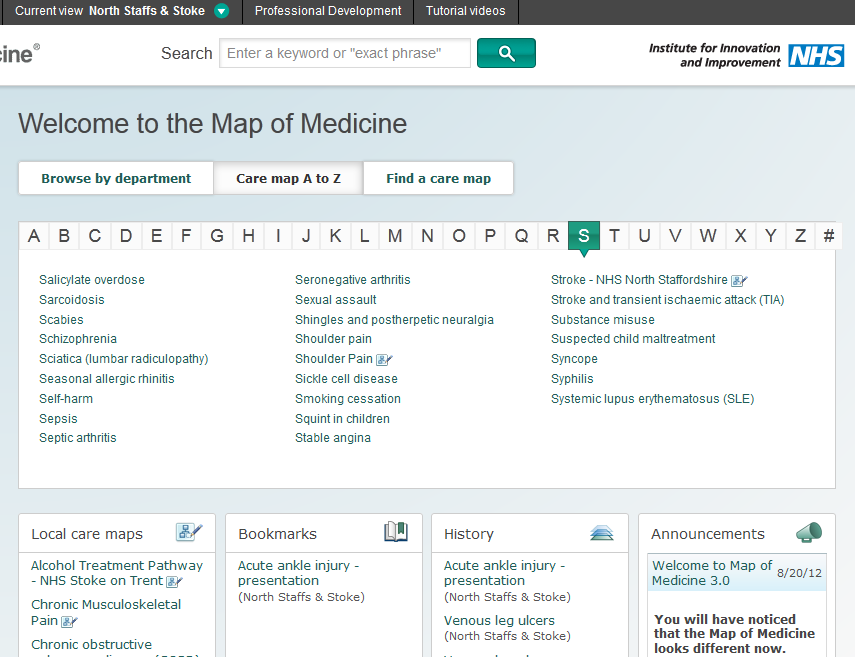Open the Sepsis care map
Screen dimensions: 855x657
[57, 418]
